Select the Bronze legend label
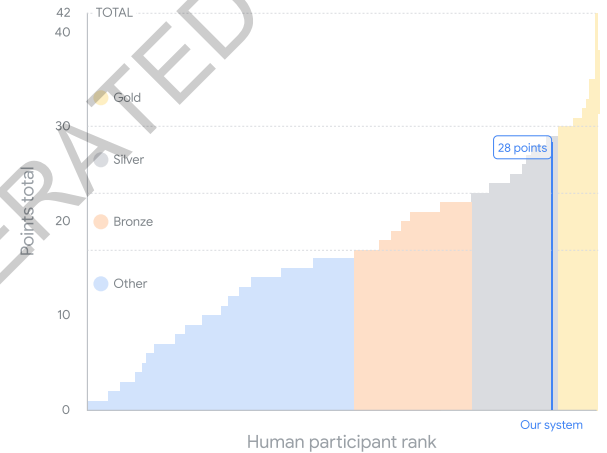The height and width of the screenshot is (453, 607). (x=133, y=221)
